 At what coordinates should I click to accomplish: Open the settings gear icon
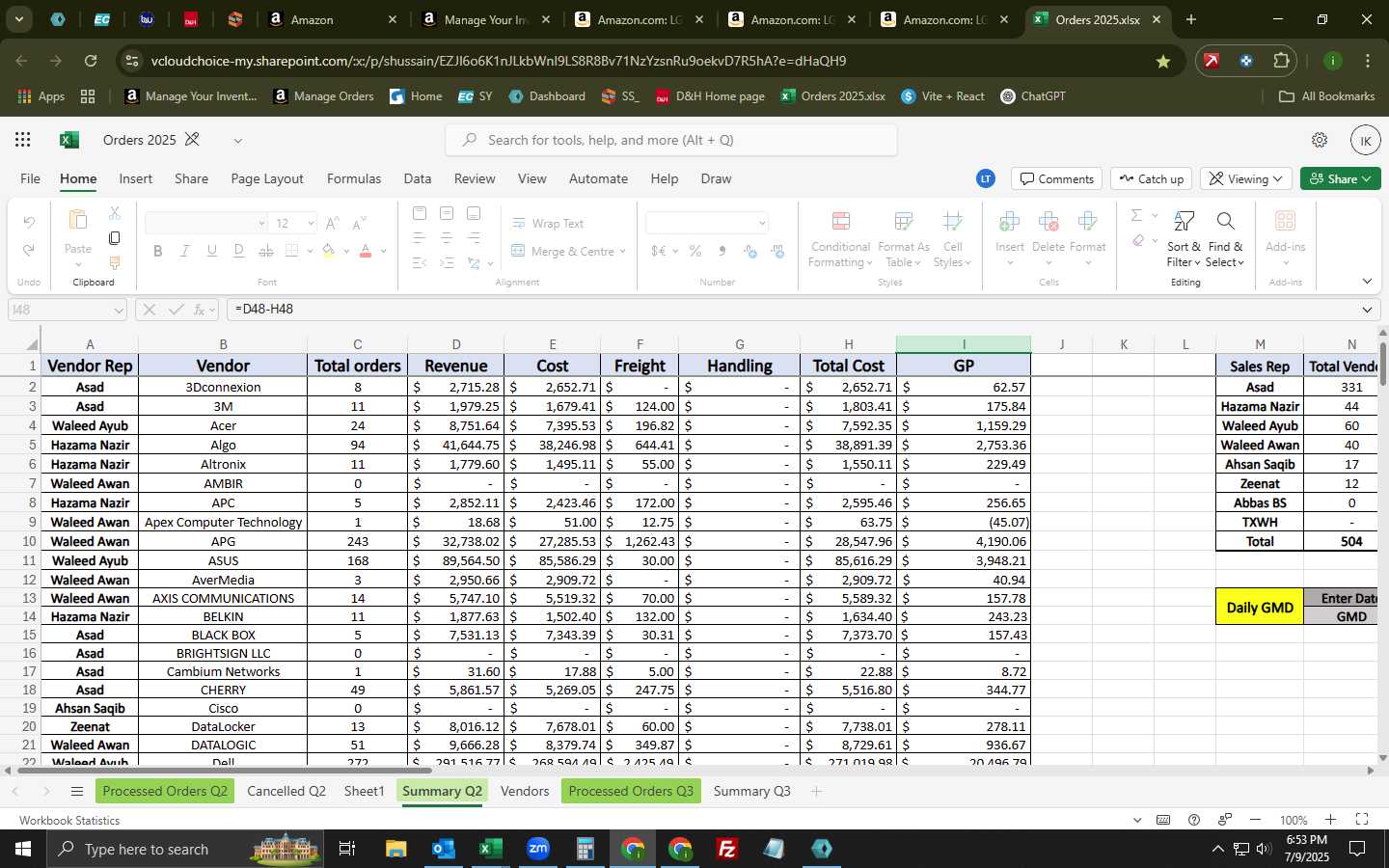(1320, 140)
